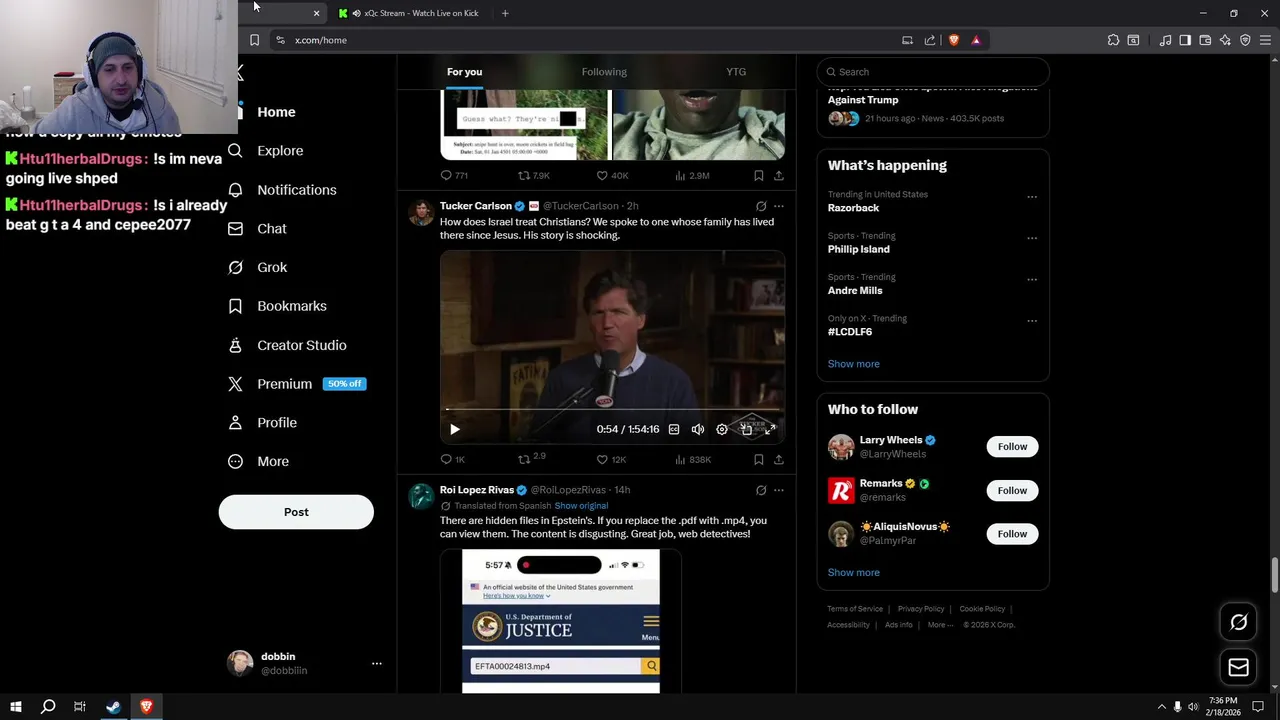View analytics 838K on Tucker post
Screen dimensions: 1280x720
[693, 460]
